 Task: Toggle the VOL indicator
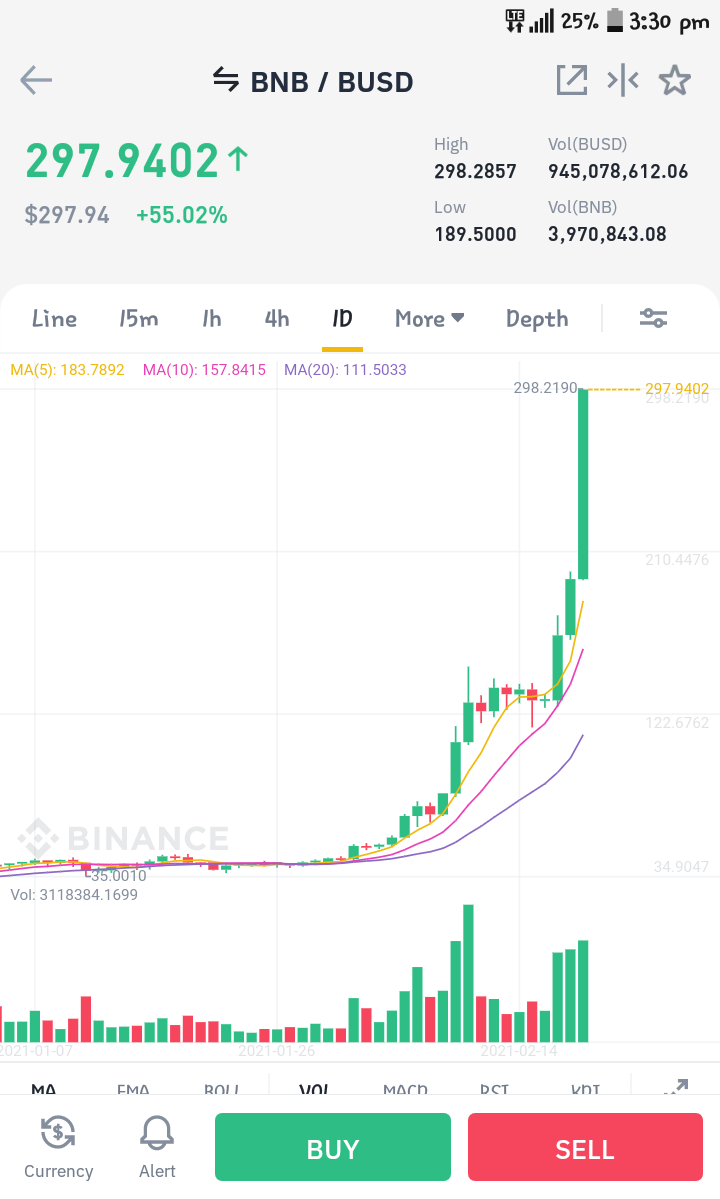(x=314, y=1088)
